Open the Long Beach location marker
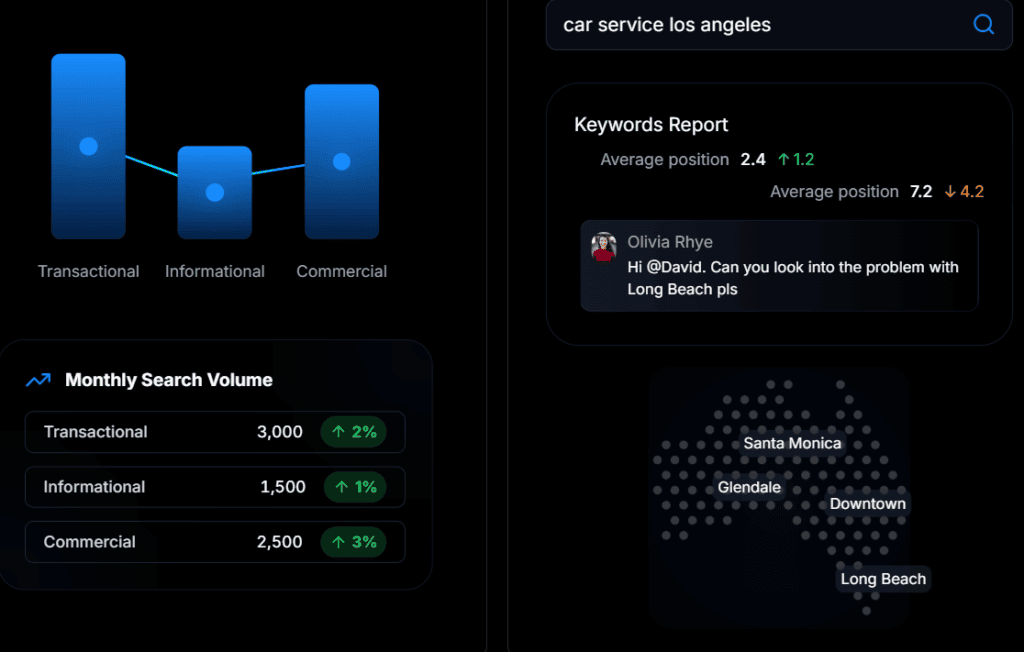The width and height of the screenshot is (1024, 652). (x=882, y=578)
